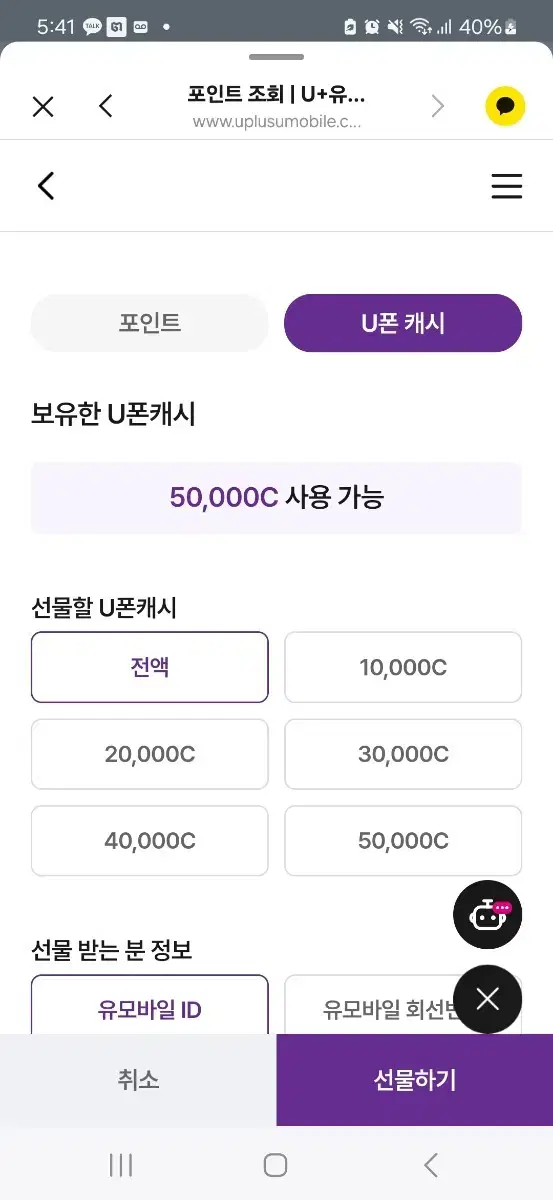Screen dimensions: 553x1200
Task: Go back in browser using top arrow
Action: pyautogui.click(x=106, y=106)
